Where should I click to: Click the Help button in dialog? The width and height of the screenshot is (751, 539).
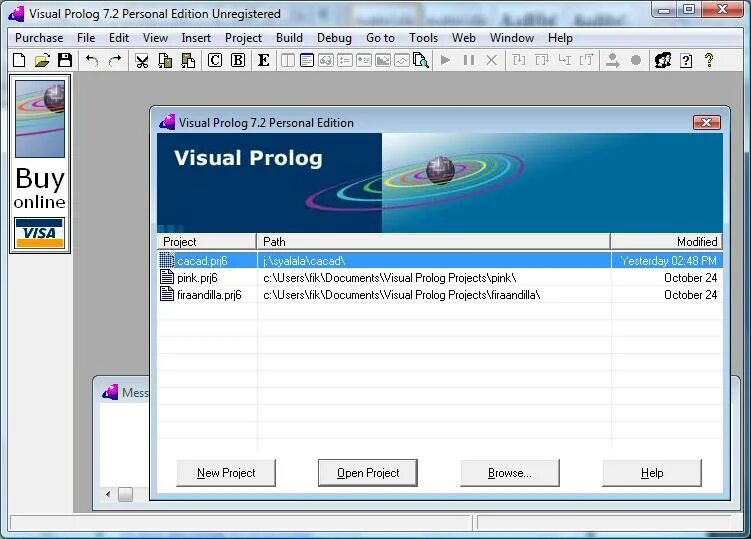pos(652,473)
